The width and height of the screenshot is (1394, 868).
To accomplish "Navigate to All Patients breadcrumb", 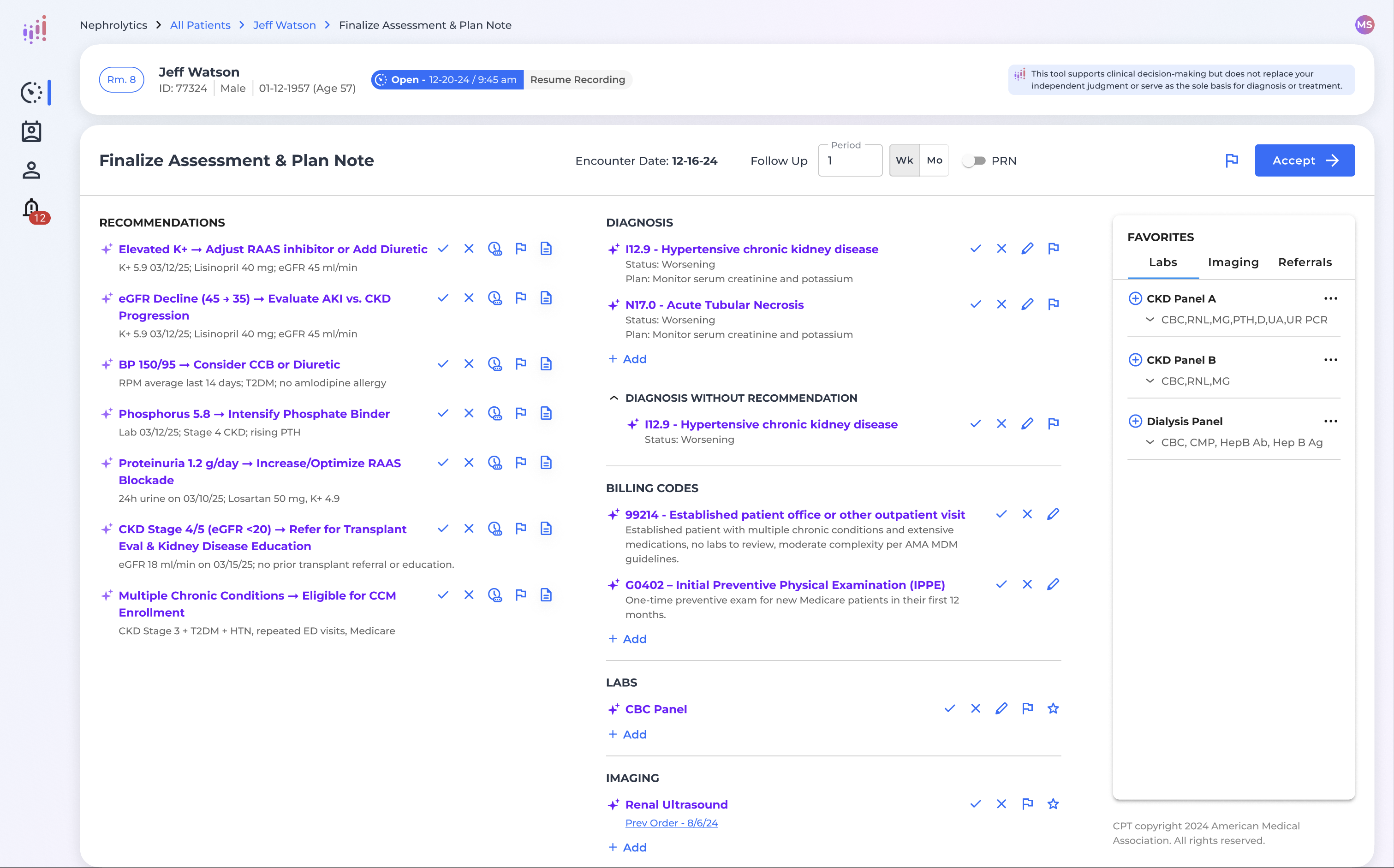I will [x=200, y=25].
